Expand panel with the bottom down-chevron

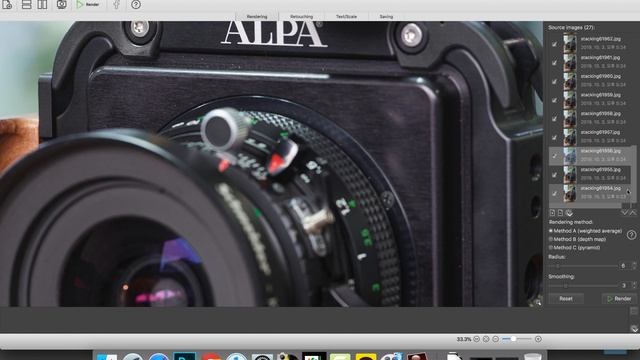click(634, 329)
